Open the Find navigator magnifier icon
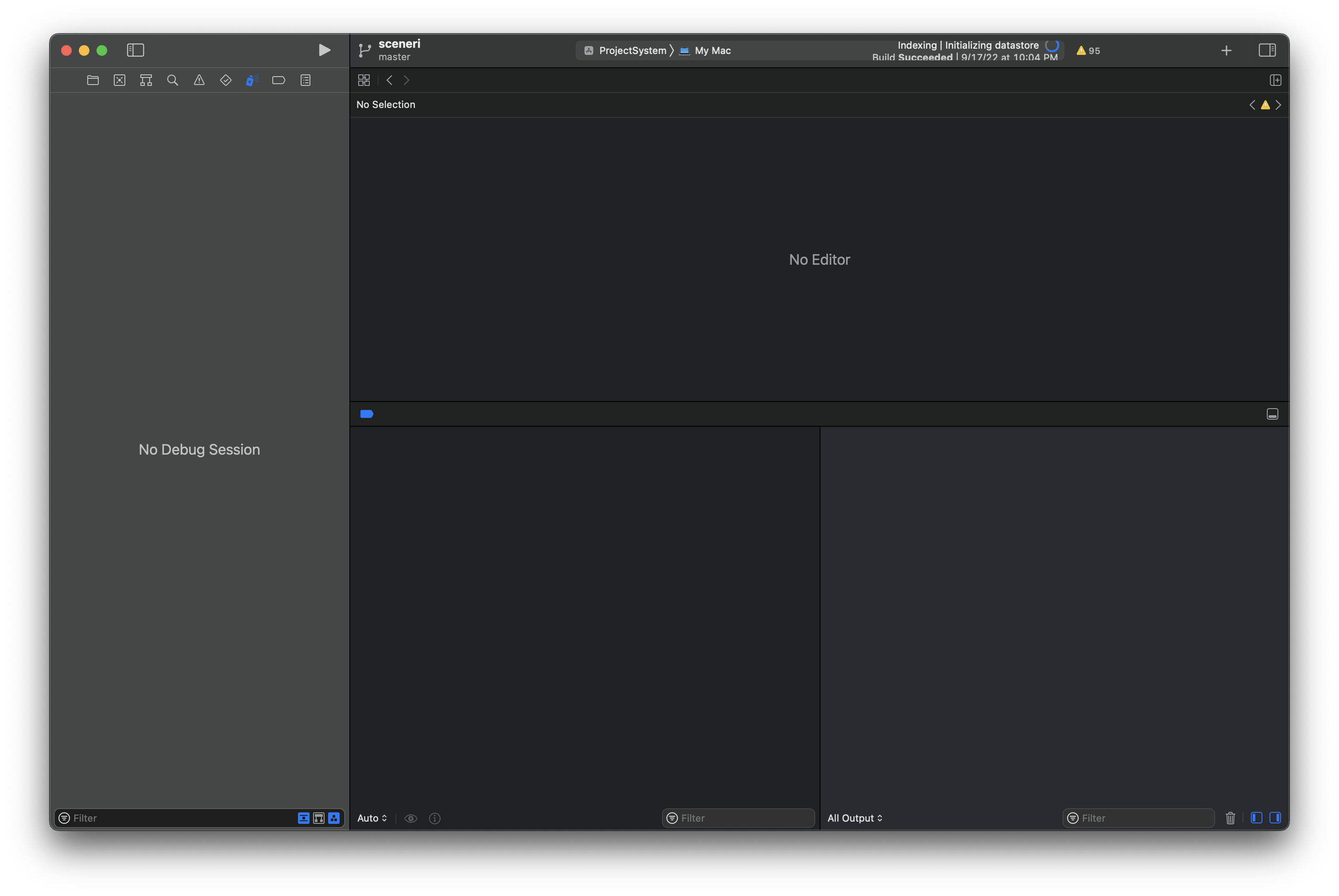1339x896 pixels. tap(173, 81)
